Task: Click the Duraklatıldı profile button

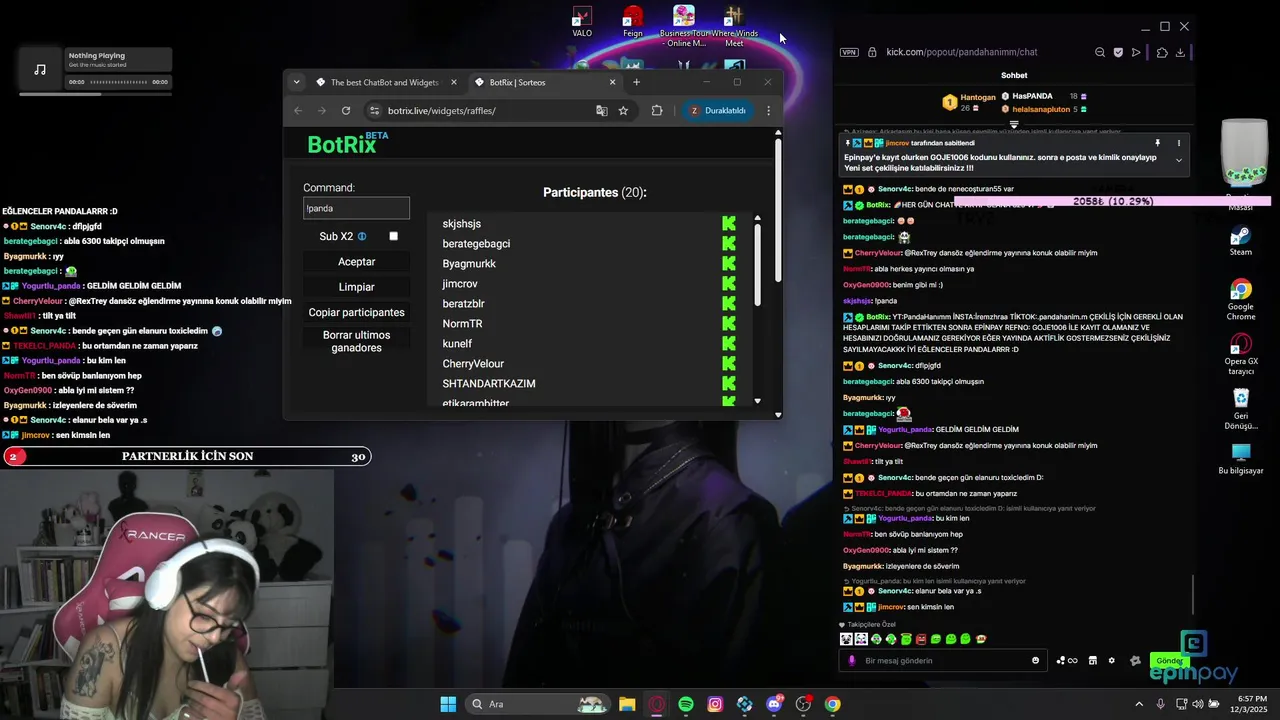Action: pyautogui.click(x=717, y=111)
